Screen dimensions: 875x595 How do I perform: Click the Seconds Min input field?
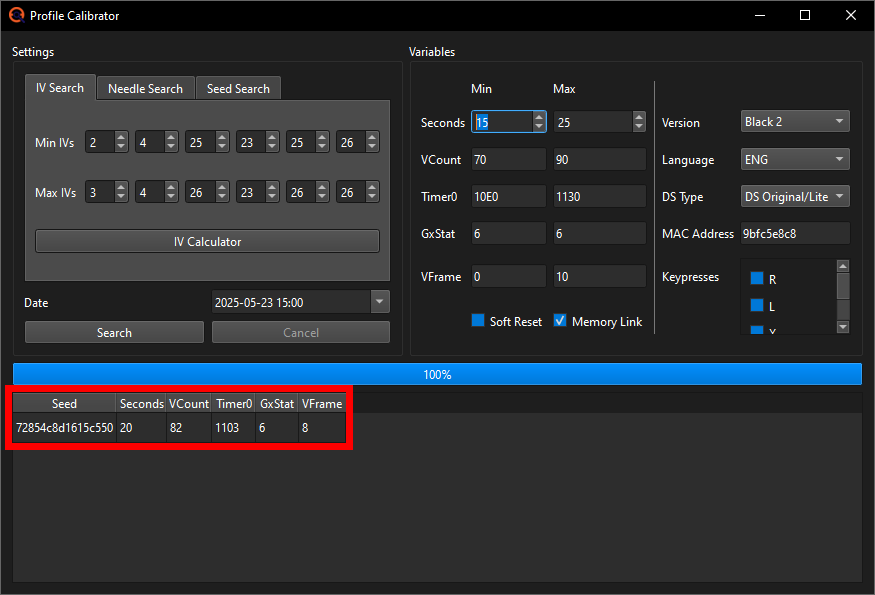[x=502, y=122]
